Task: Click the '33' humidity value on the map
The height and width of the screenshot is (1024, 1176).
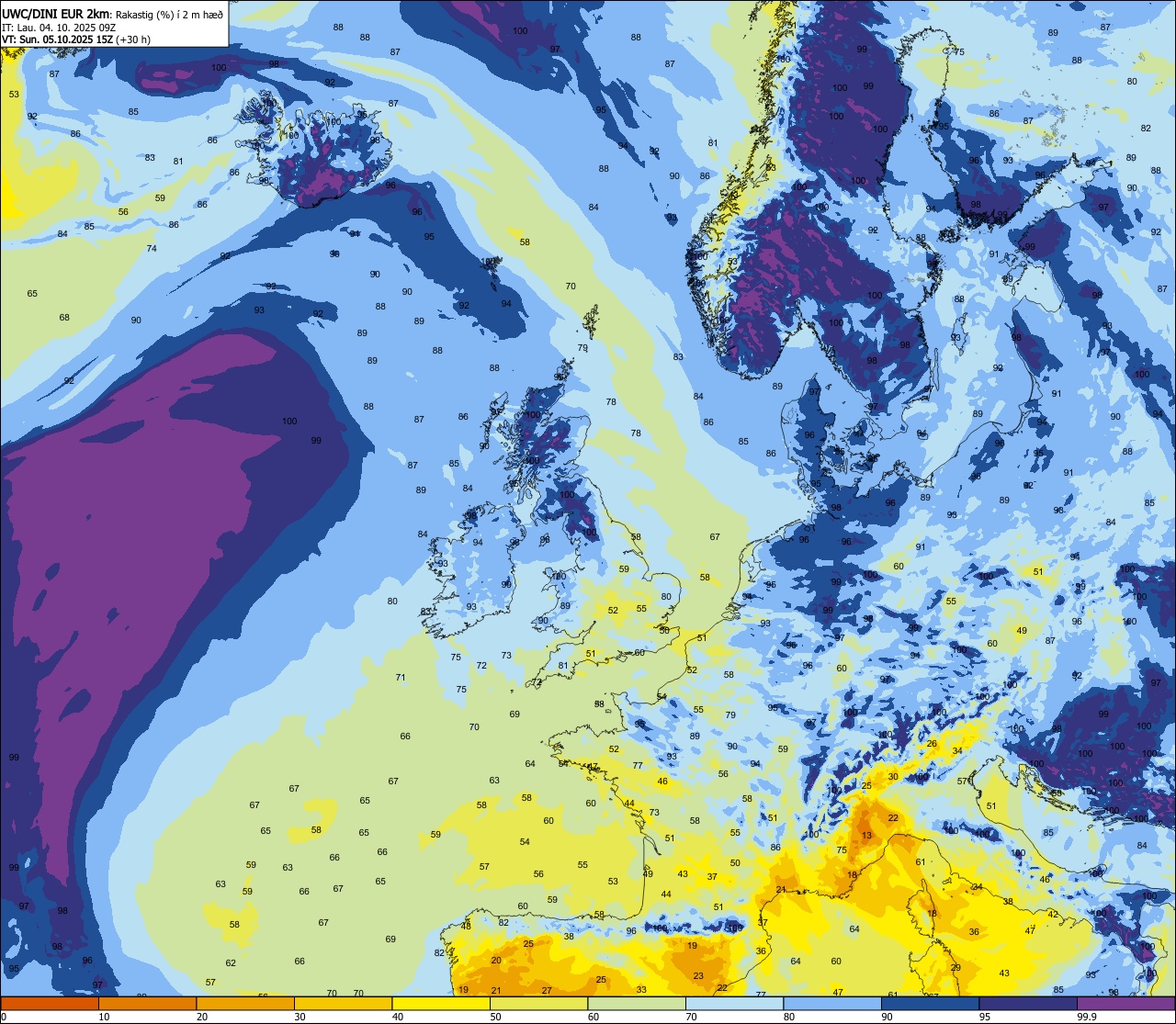Action: pyautogui.click(x=641, y=990)
